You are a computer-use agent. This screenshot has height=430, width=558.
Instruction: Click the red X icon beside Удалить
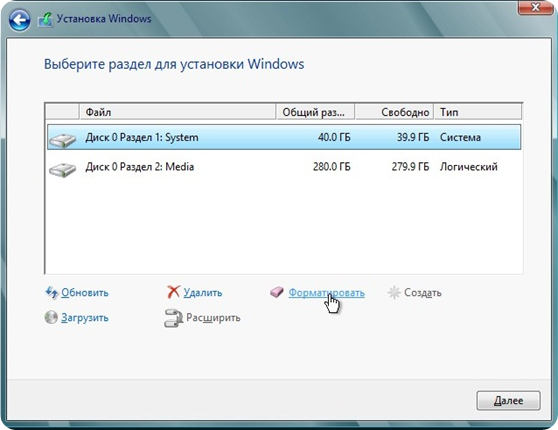[173, 292]
